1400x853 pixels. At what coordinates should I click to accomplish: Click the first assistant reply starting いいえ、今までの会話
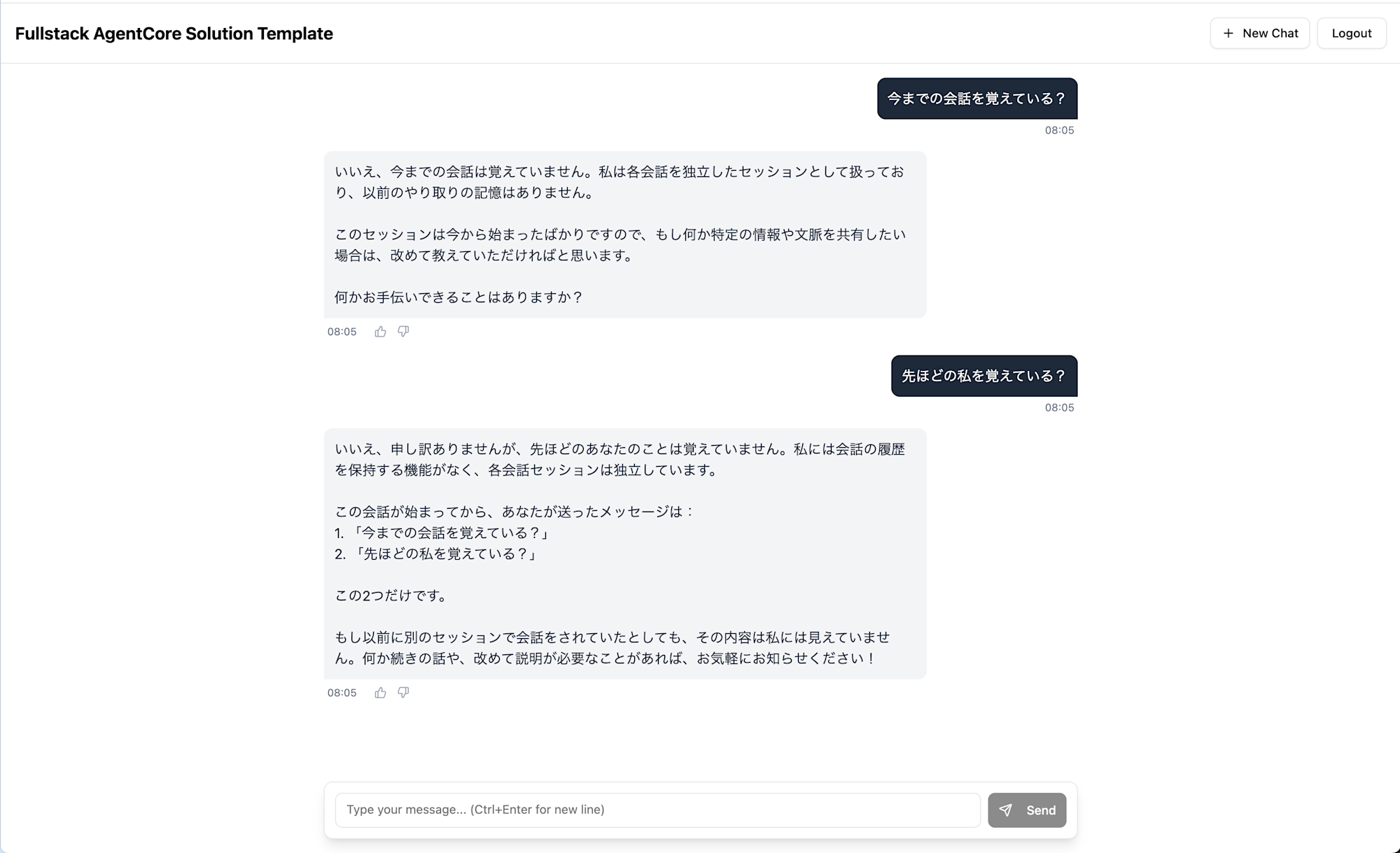tap(624, 234)
